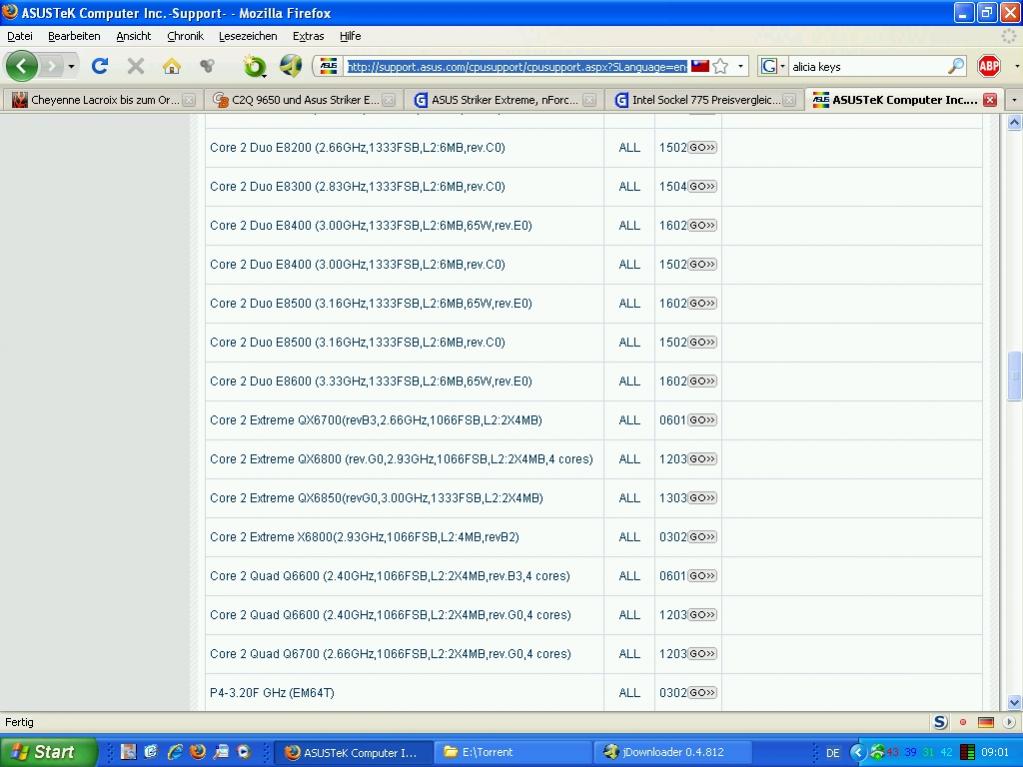
Task: Open the back/forward history dropdown
Action: tap(71, 67)
